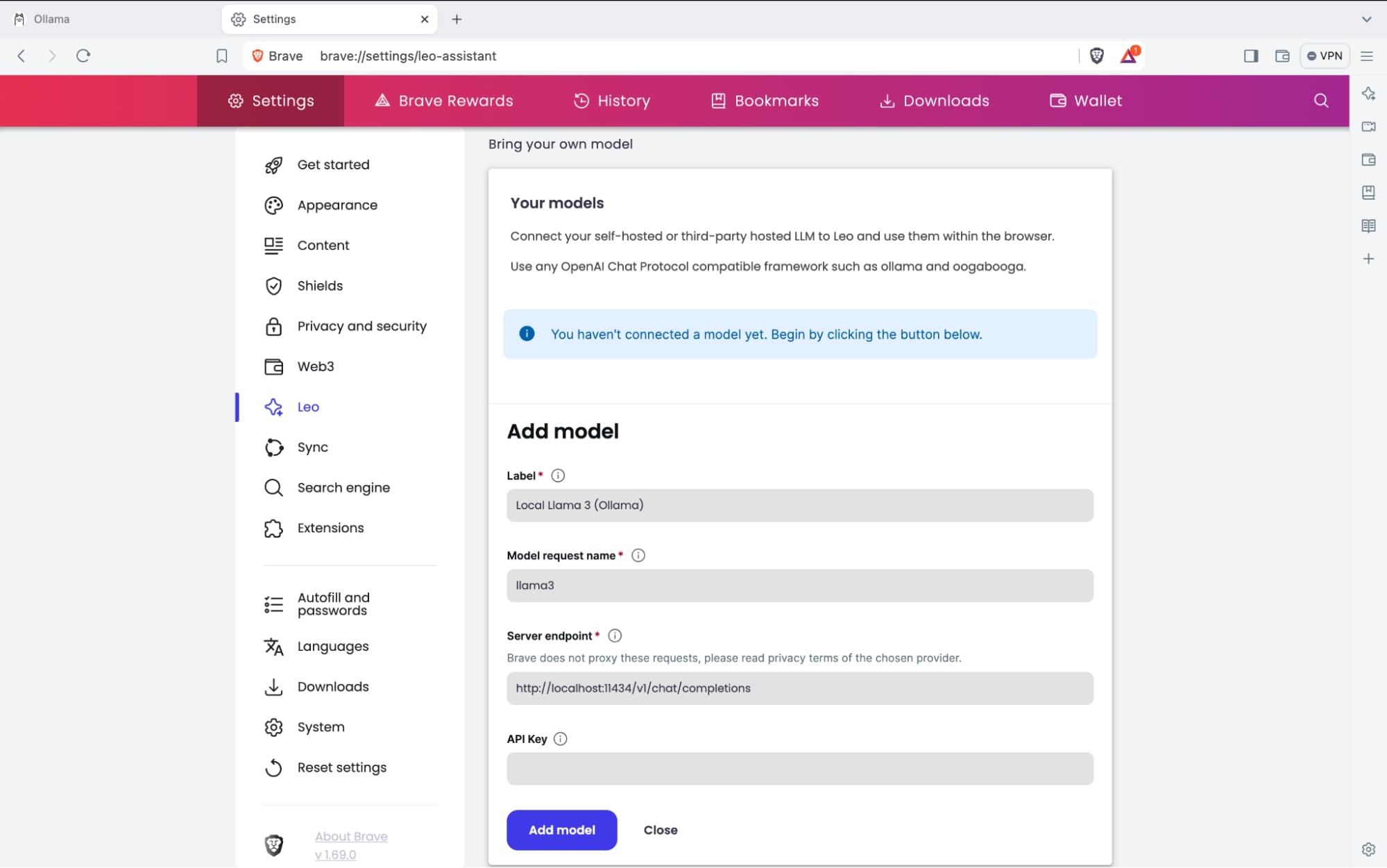
Task: Click info icon next to API Key field
Action: pos(559,738)
